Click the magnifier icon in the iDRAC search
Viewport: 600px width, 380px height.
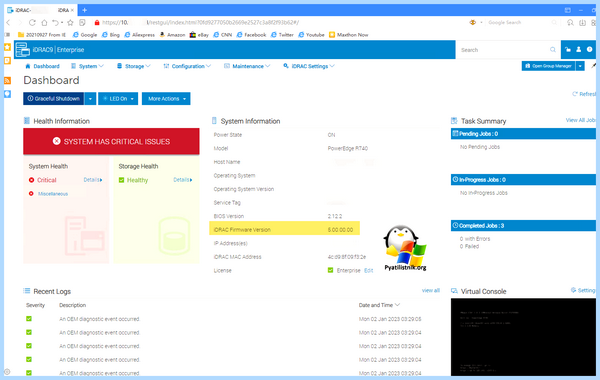553,50
